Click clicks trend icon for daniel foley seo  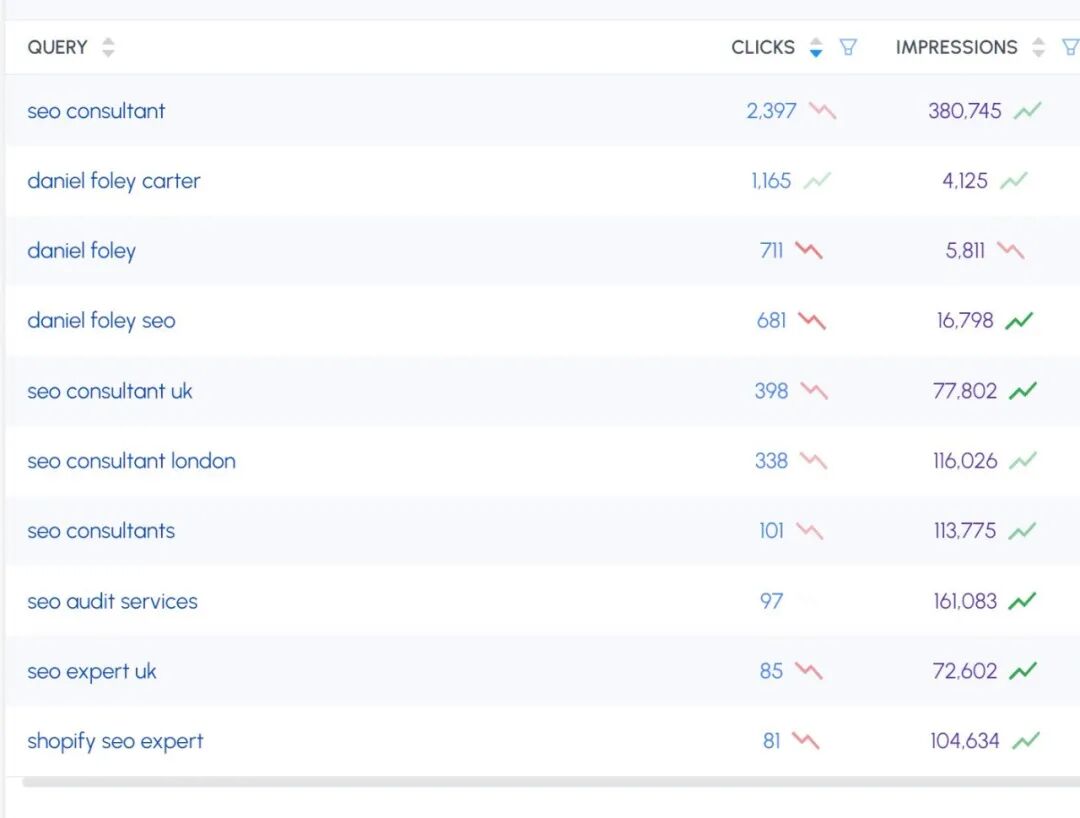click(812, 321)
